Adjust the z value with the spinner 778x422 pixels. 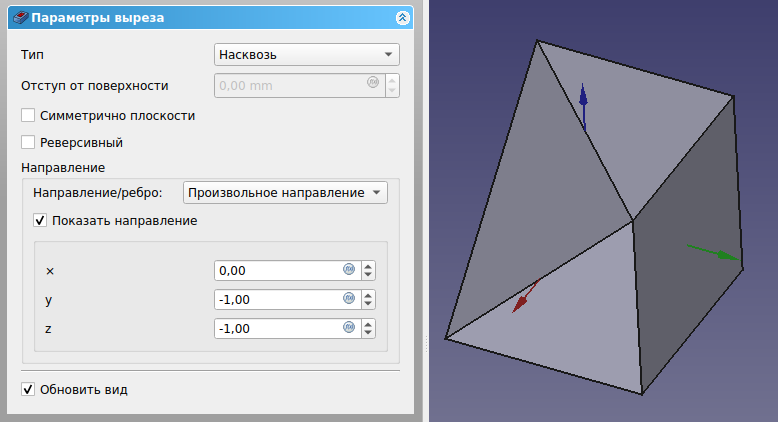click(368, 328)
